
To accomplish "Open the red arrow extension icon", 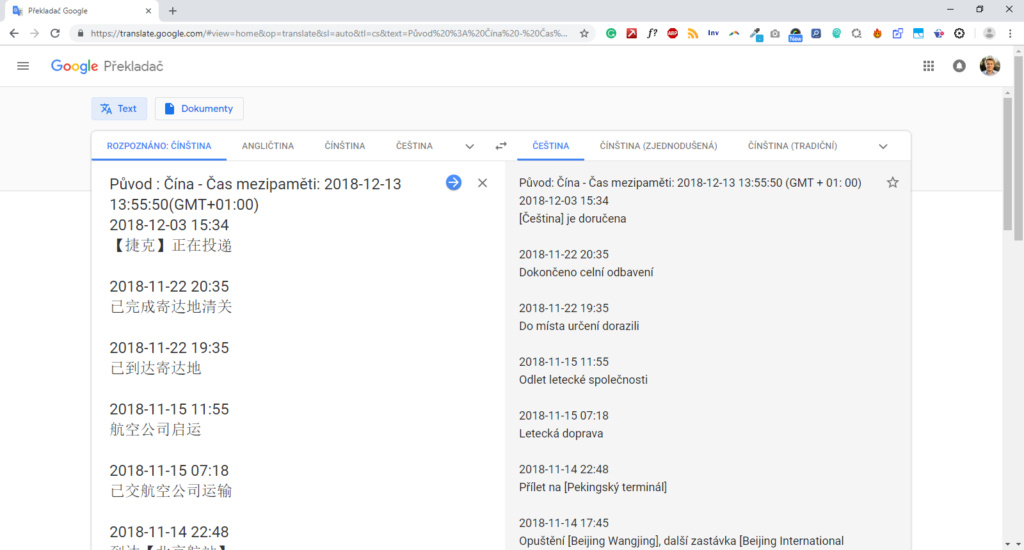I will pos(631,33).
